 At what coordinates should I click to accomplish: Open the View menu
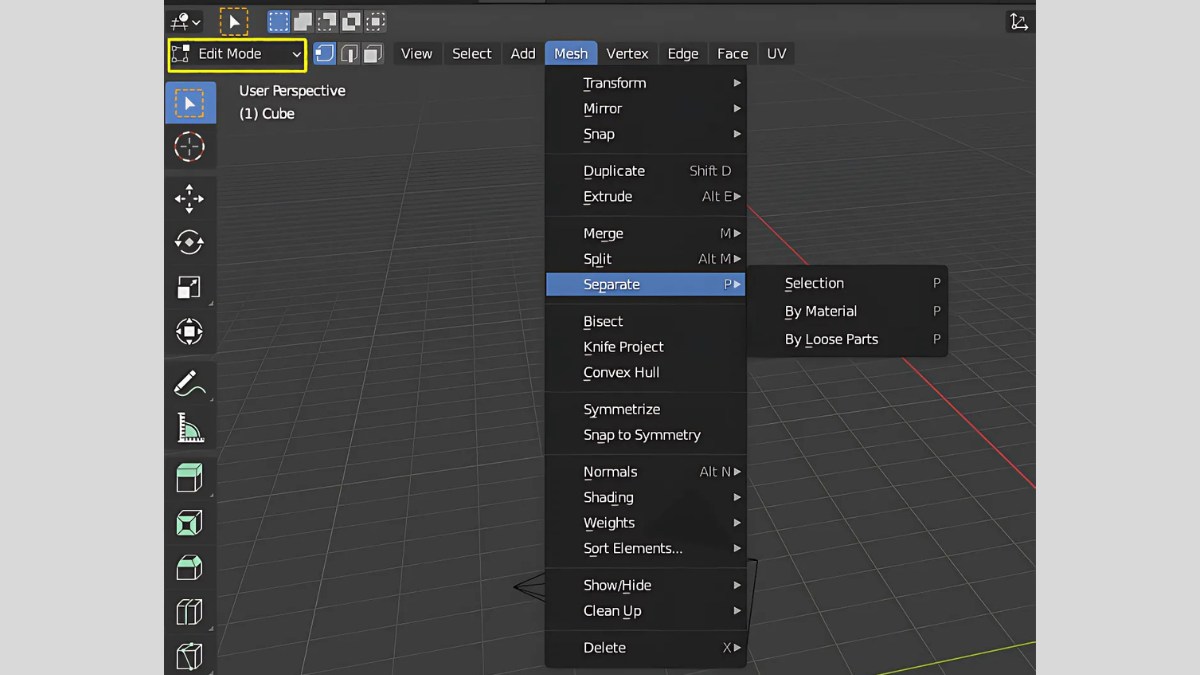click(x=417, y=54)
